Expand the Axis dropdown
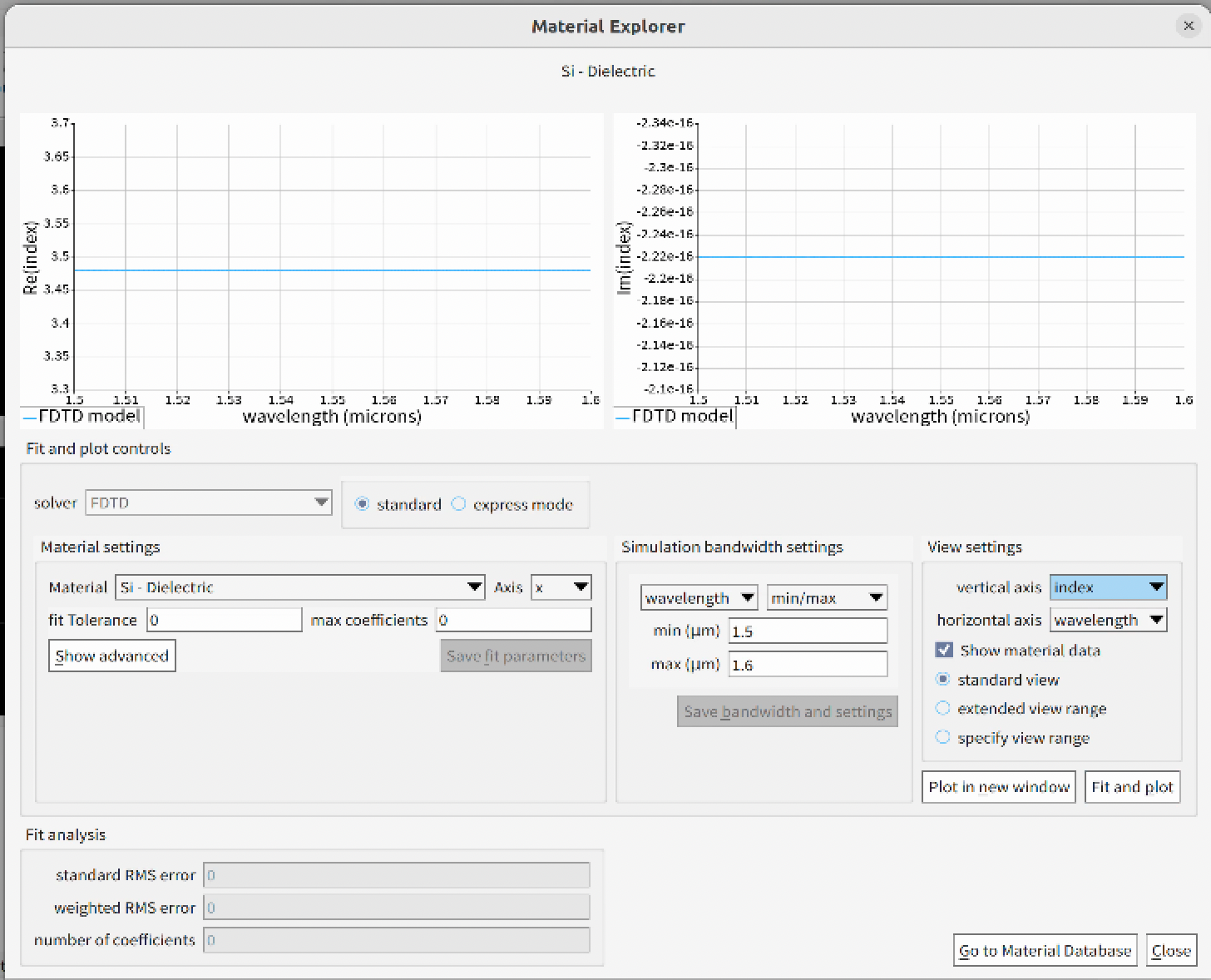The image size is (1211, 980). tap(561, 587)
